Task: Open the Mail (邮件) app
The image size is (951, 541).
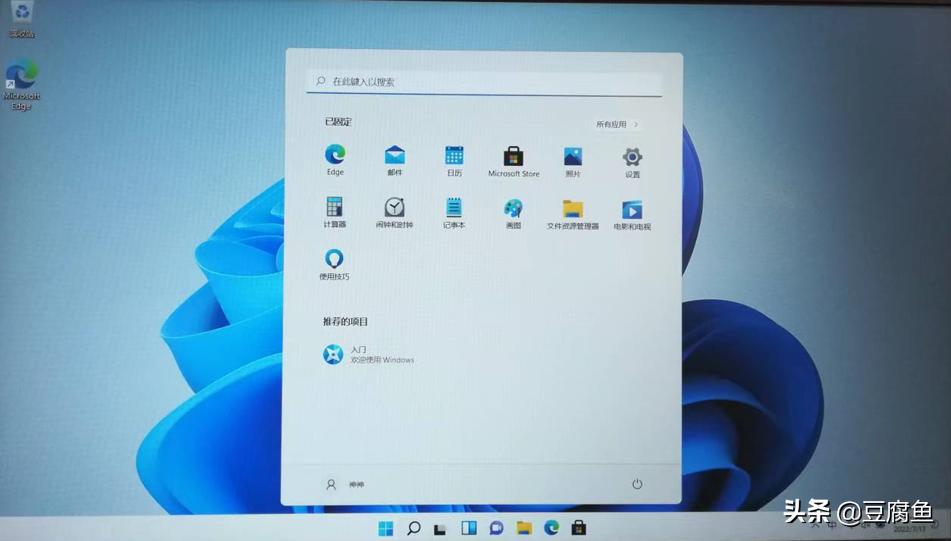Action: (395, 160)
